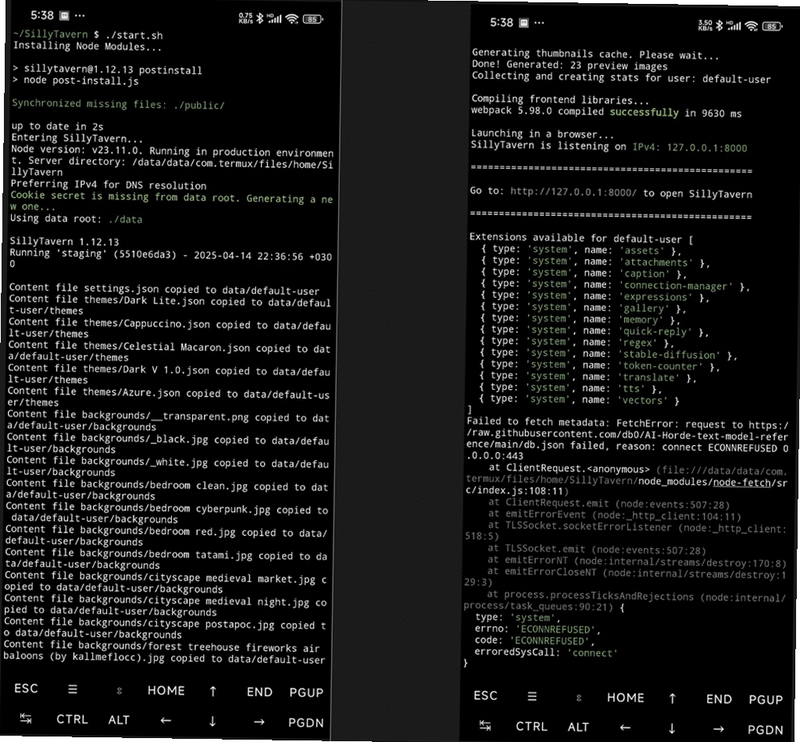This screenshot has width=800, height=742.
Task: Tap the small scroll key in right terminal
Action: 579,698
